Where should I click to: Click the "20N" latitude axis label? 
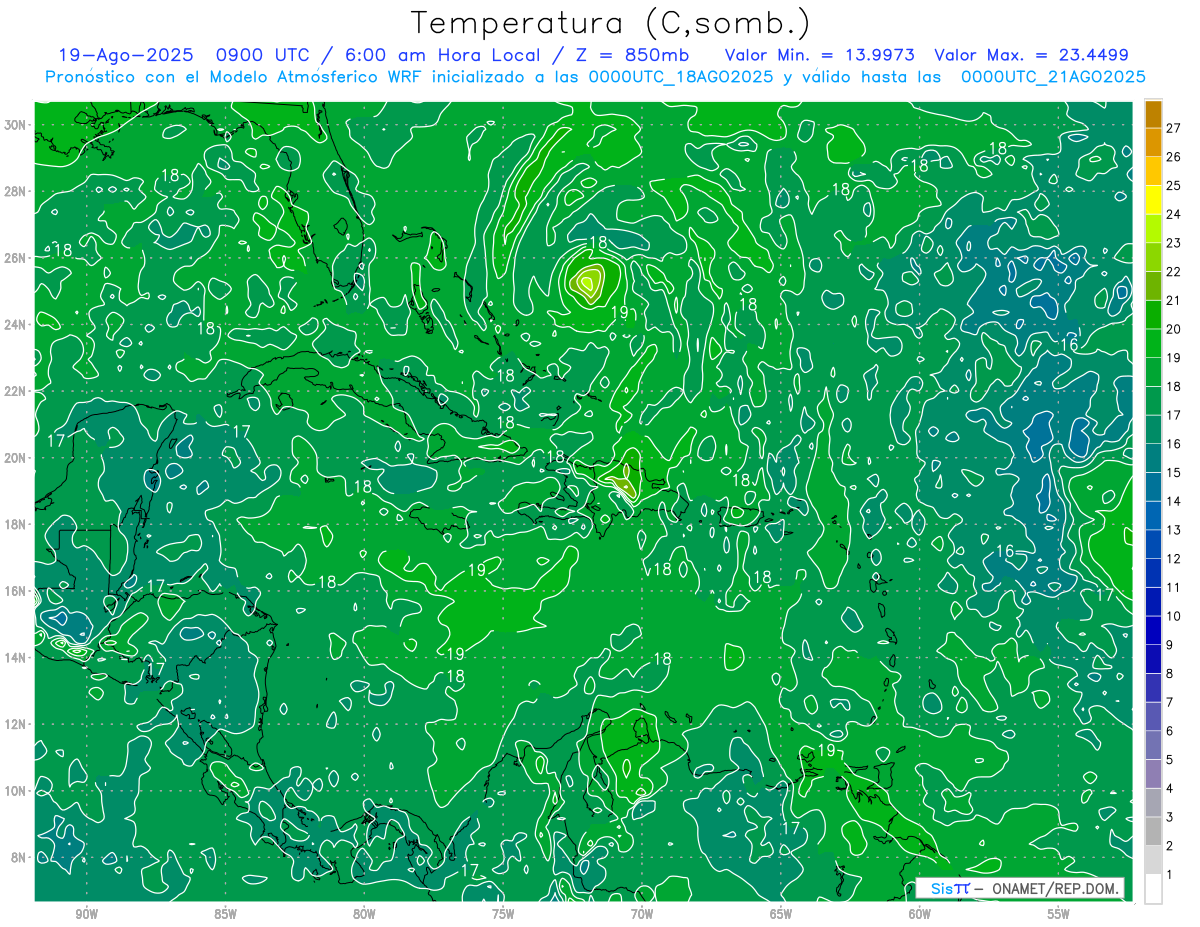click(x=16, y=458)
